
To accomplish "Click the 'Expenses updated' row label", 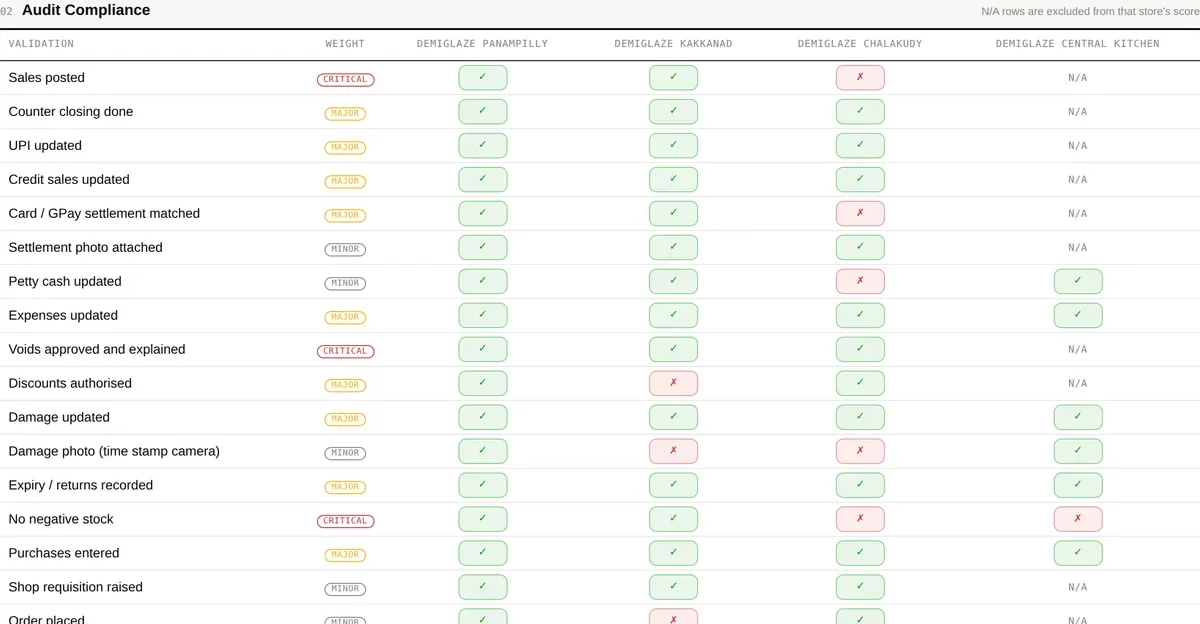I will tap(63, 316).
